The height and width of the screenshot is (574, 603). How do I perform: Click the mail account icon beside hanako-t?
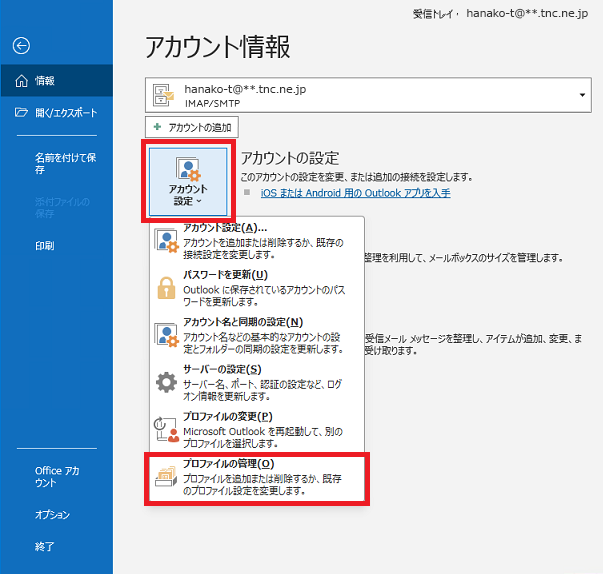pyautogui.click(x=164, y=95)
